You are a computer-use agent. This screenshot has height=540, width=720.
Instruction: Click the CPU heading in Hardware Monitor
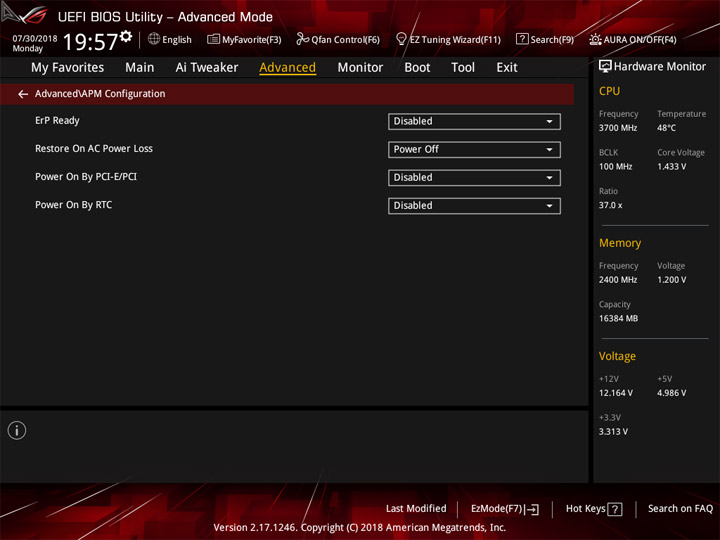609,91
